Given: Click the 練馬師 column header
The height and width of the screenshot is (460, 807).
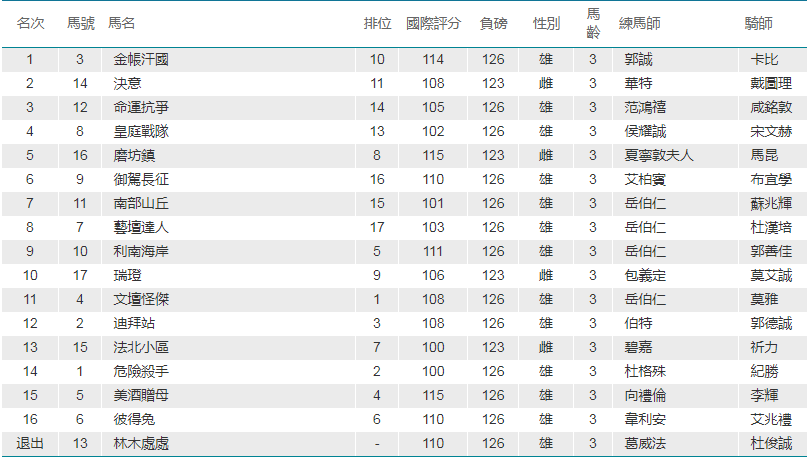Looking at the screenshot, I should tap(639, 23).
